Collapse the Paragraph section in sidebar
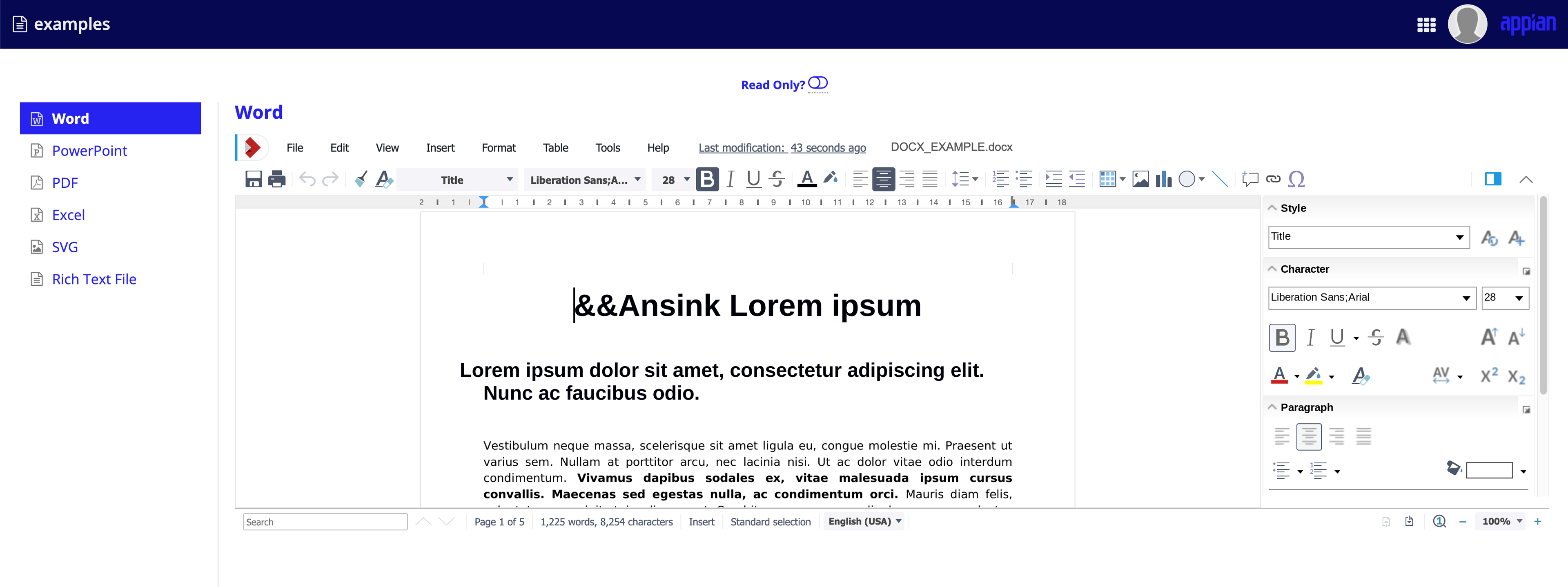 click(1272, 407)
